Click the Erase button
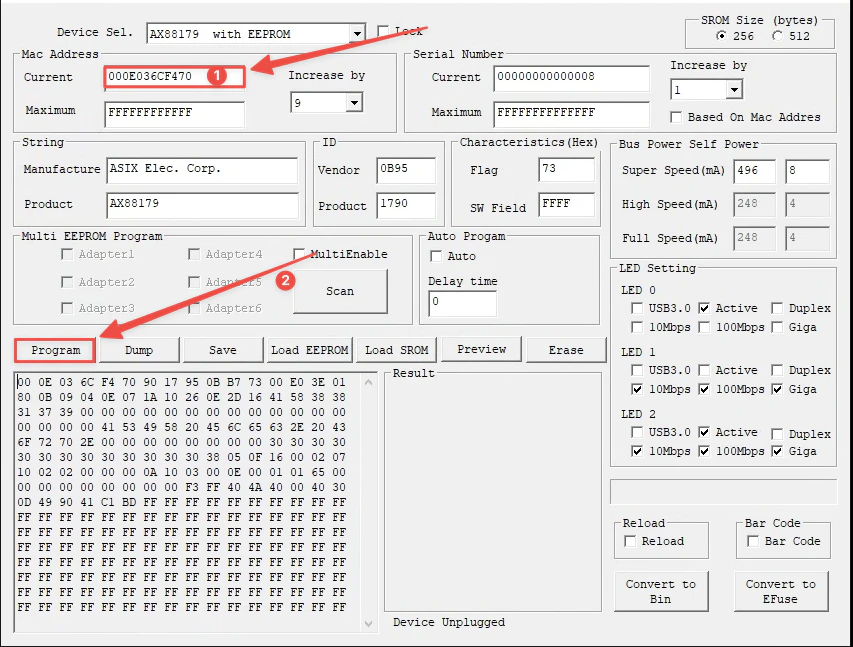The width and height of the screenshot is (853, 647). [x=566, y=350]
